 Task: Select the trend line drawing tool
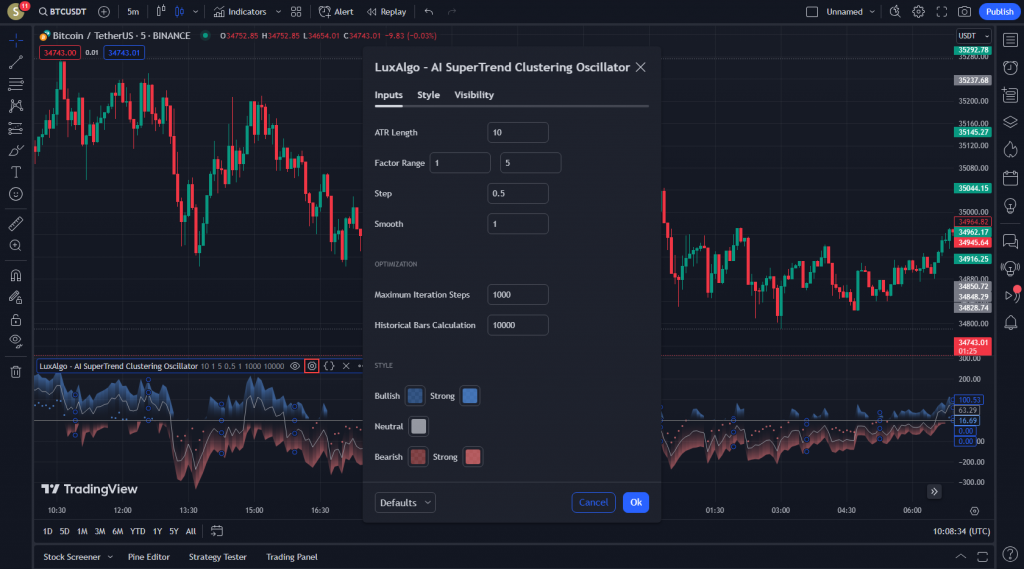16,62
